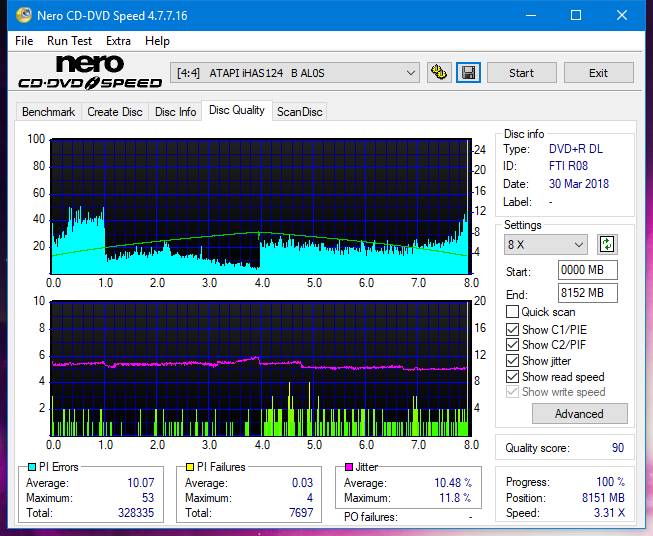Click the PI Failures total 7697

(x=301, y=513)
